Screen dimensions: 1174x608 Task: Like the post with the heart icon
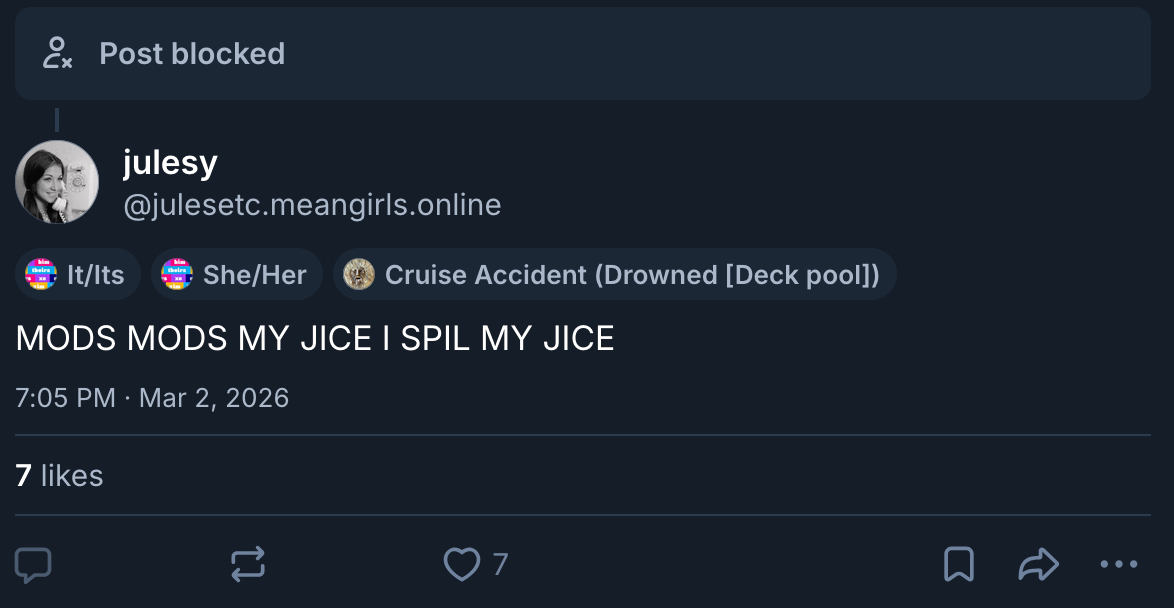(461, 565)
